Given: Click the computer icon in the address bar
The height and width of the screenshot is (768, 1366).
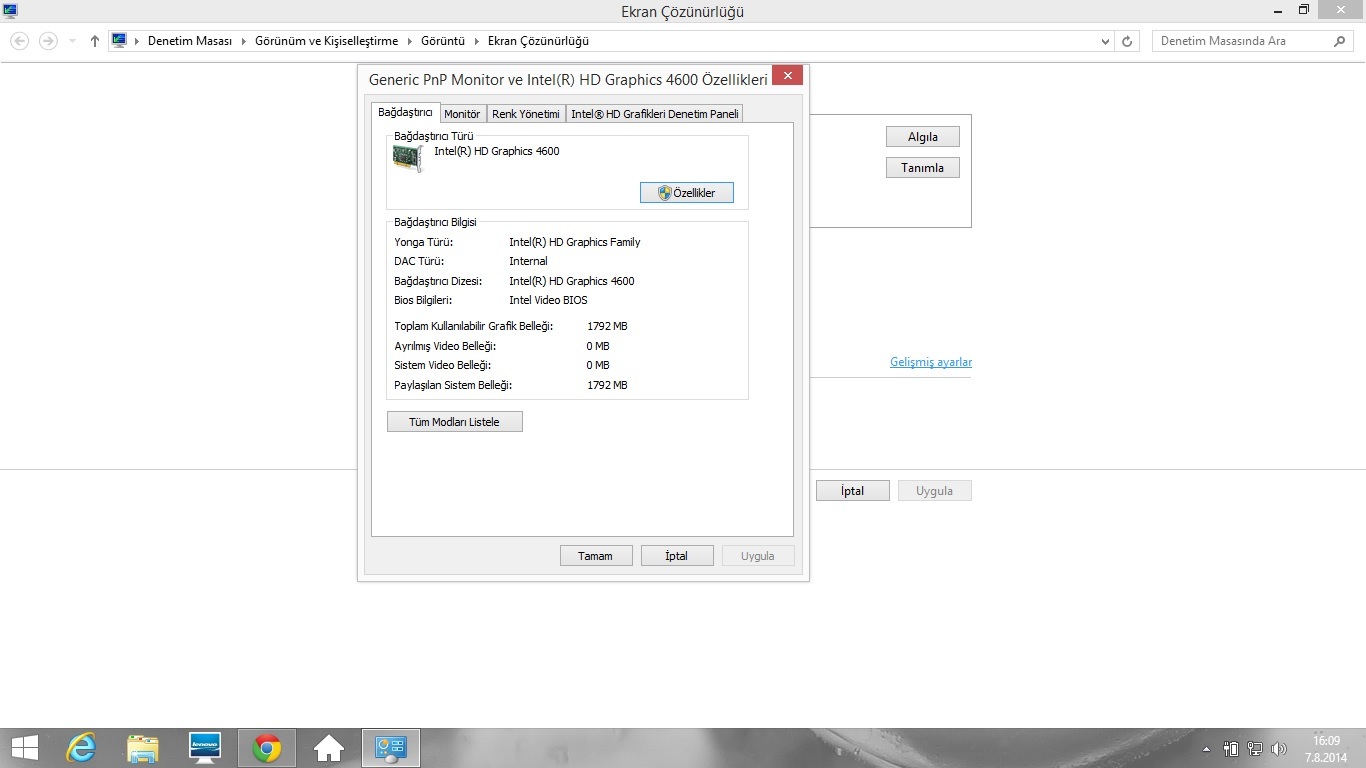Looking at the screenshot, I should tap(119, 41).
